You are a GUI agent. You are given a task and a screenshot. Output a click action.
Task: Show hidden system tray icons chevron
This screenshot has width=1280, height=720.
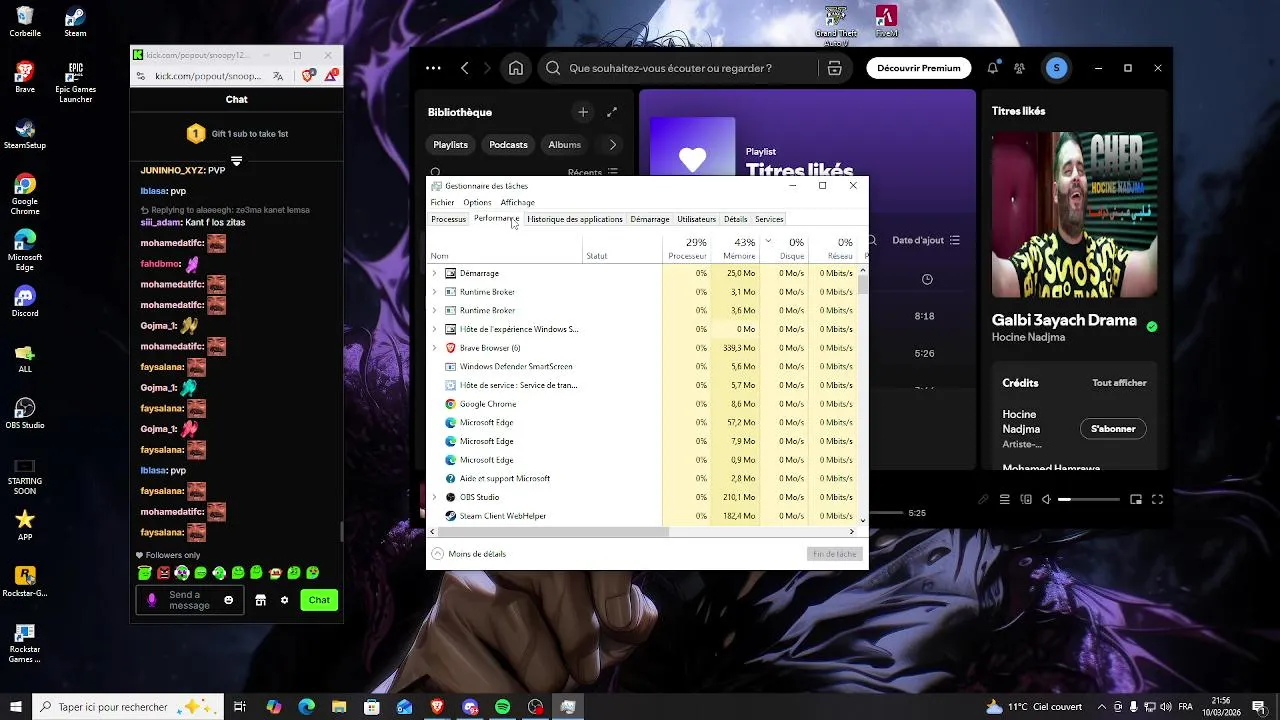point(1103,707)
